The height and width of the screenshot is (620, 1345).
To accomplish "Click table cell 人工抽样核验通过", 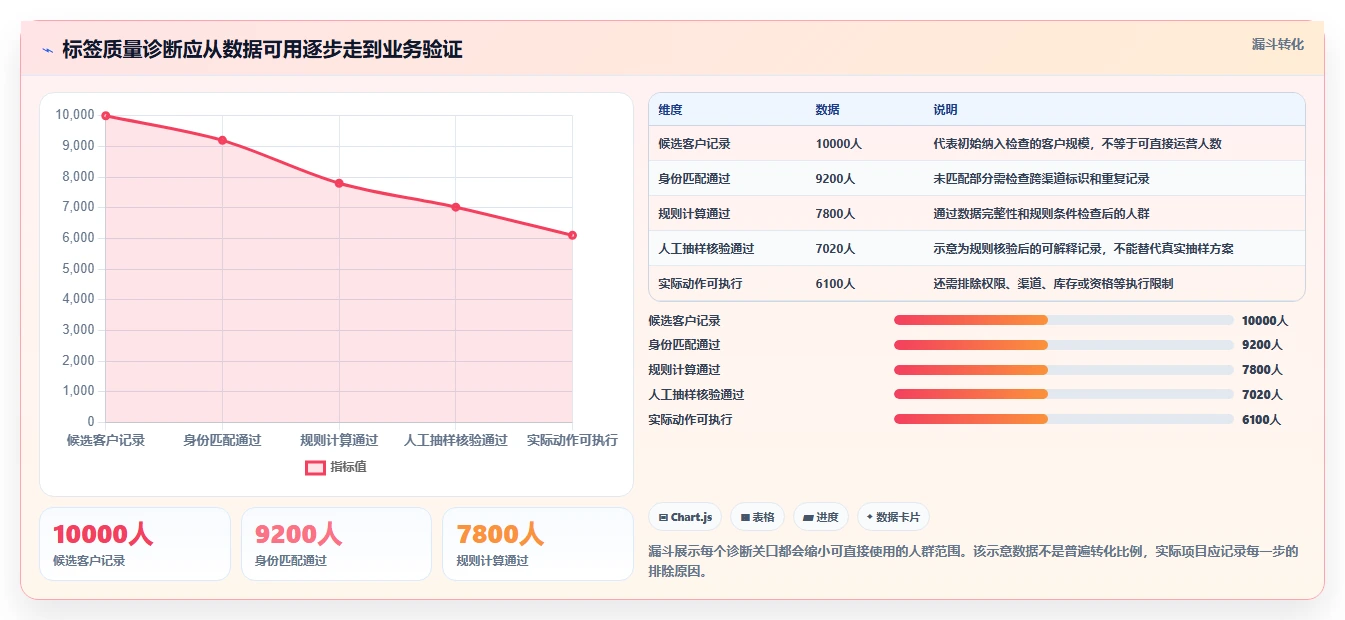I will pyautogui.click(x=706, y=249).
